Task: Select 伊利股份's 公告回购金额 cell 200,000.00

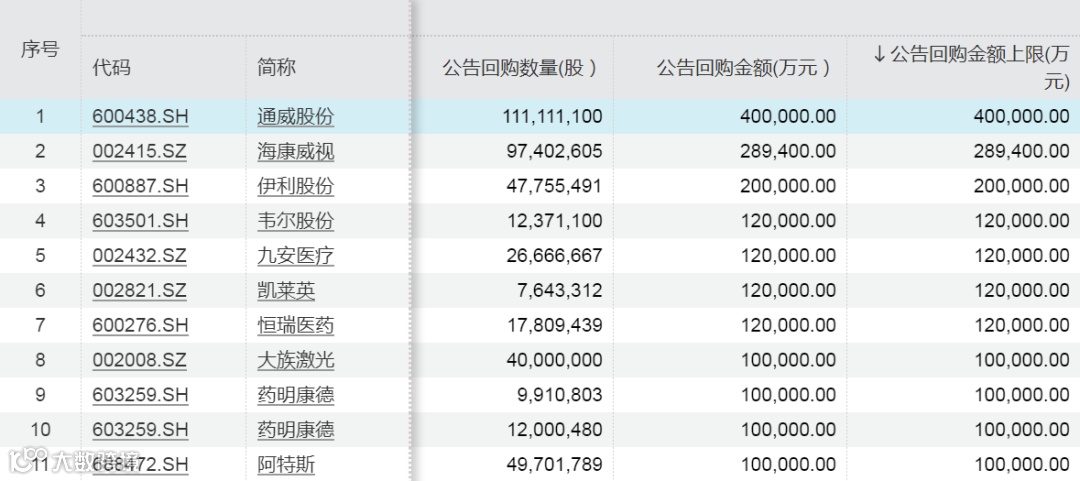Action: coord(788,186)
